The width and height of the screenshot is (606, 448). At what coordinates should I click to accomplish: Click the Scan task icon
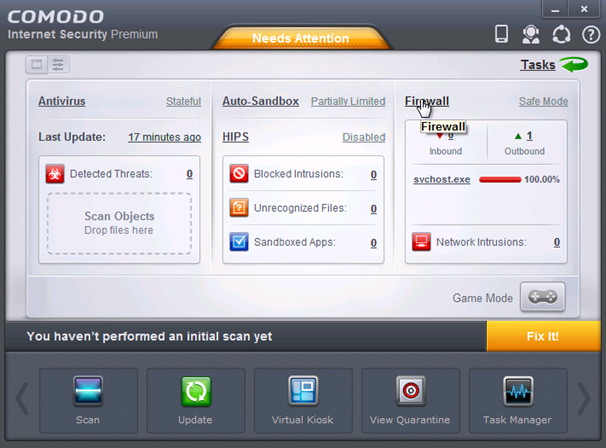(88, 390)
